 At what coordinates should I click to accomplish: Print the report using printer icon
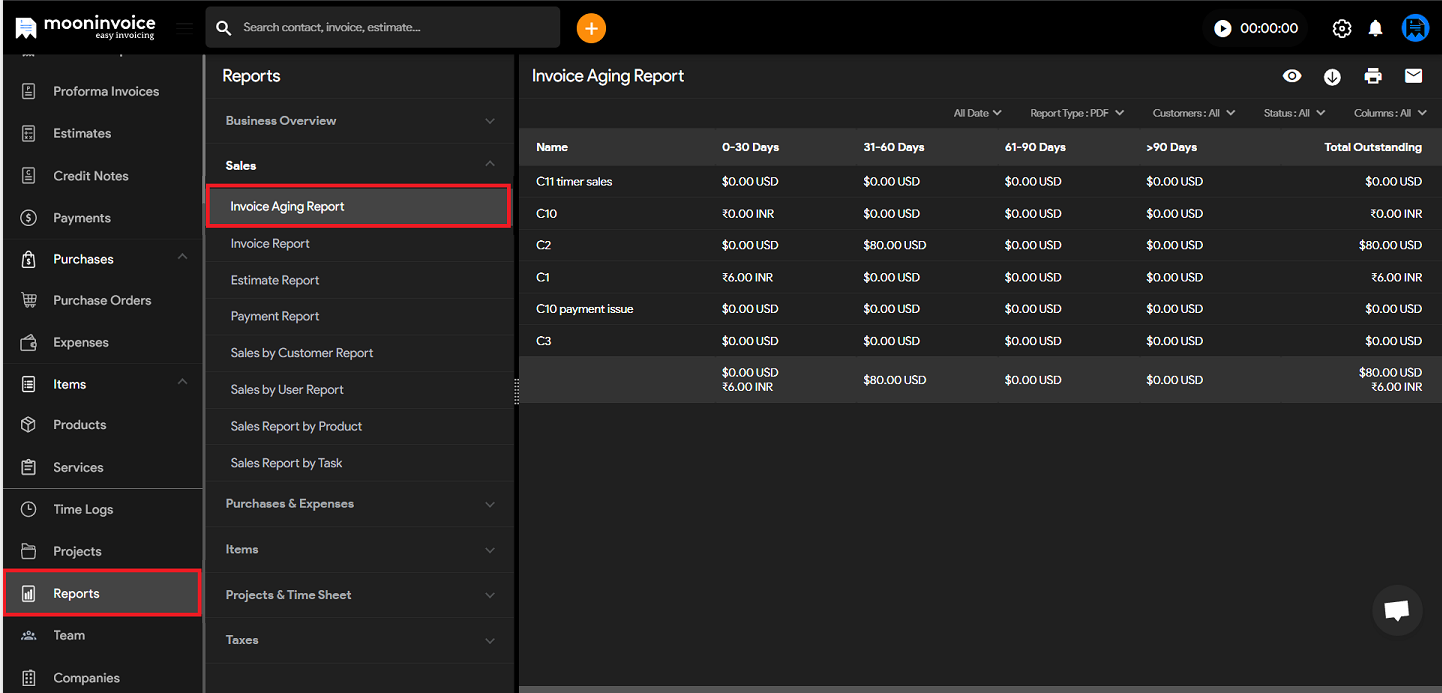(1373, 76)
